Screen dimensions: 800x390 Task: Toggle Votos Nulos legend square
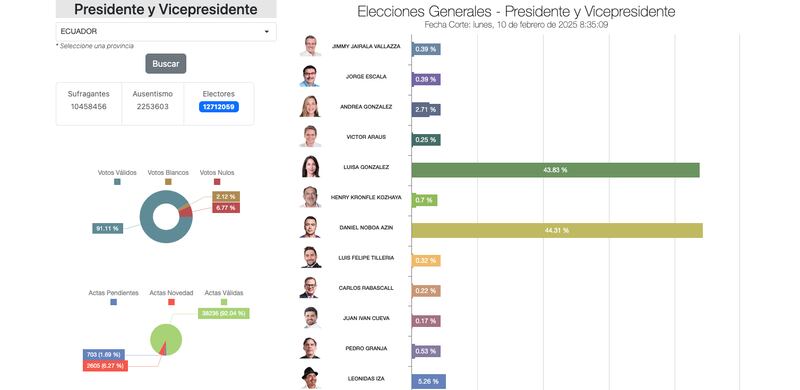[x=217, y=182]
